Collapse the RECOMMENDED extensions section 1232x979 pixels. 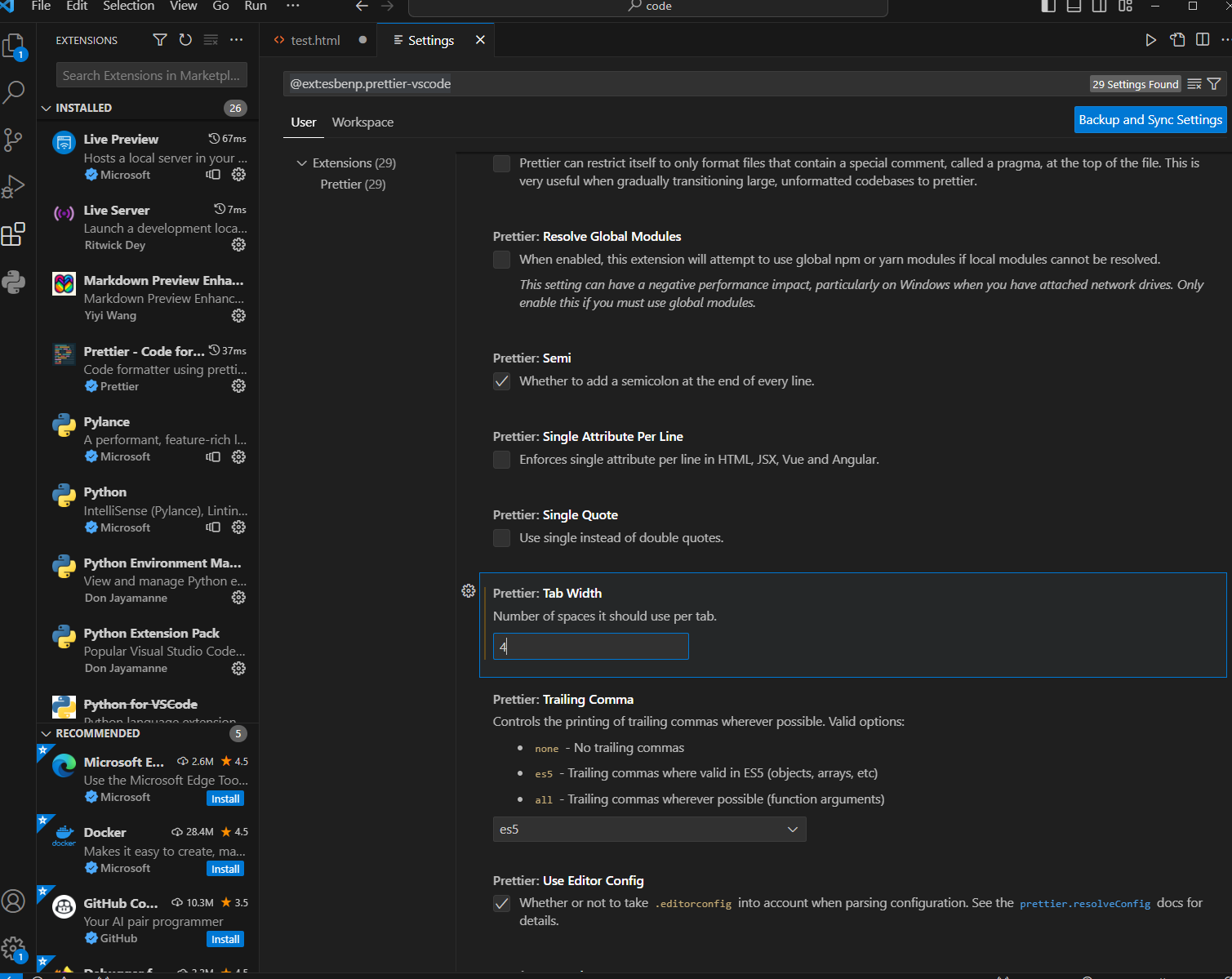pos(148,733)
